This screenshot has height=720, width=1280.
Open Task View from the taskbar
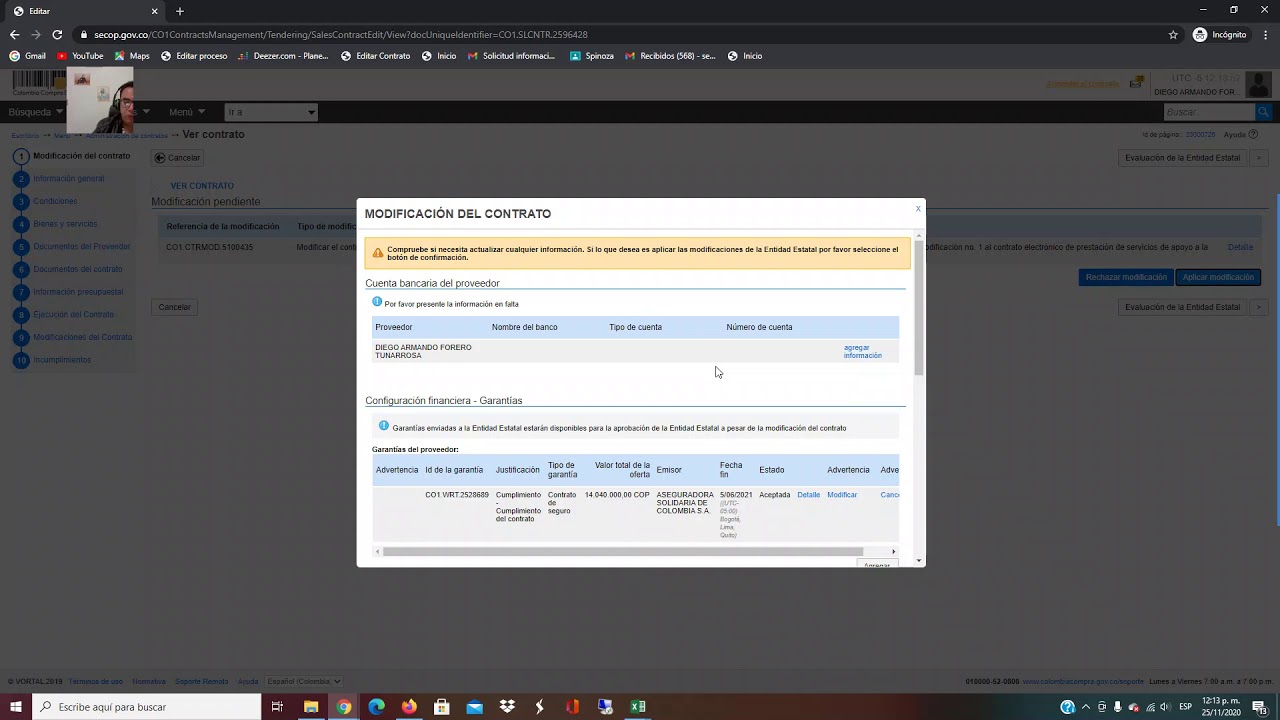click(277, 707)
